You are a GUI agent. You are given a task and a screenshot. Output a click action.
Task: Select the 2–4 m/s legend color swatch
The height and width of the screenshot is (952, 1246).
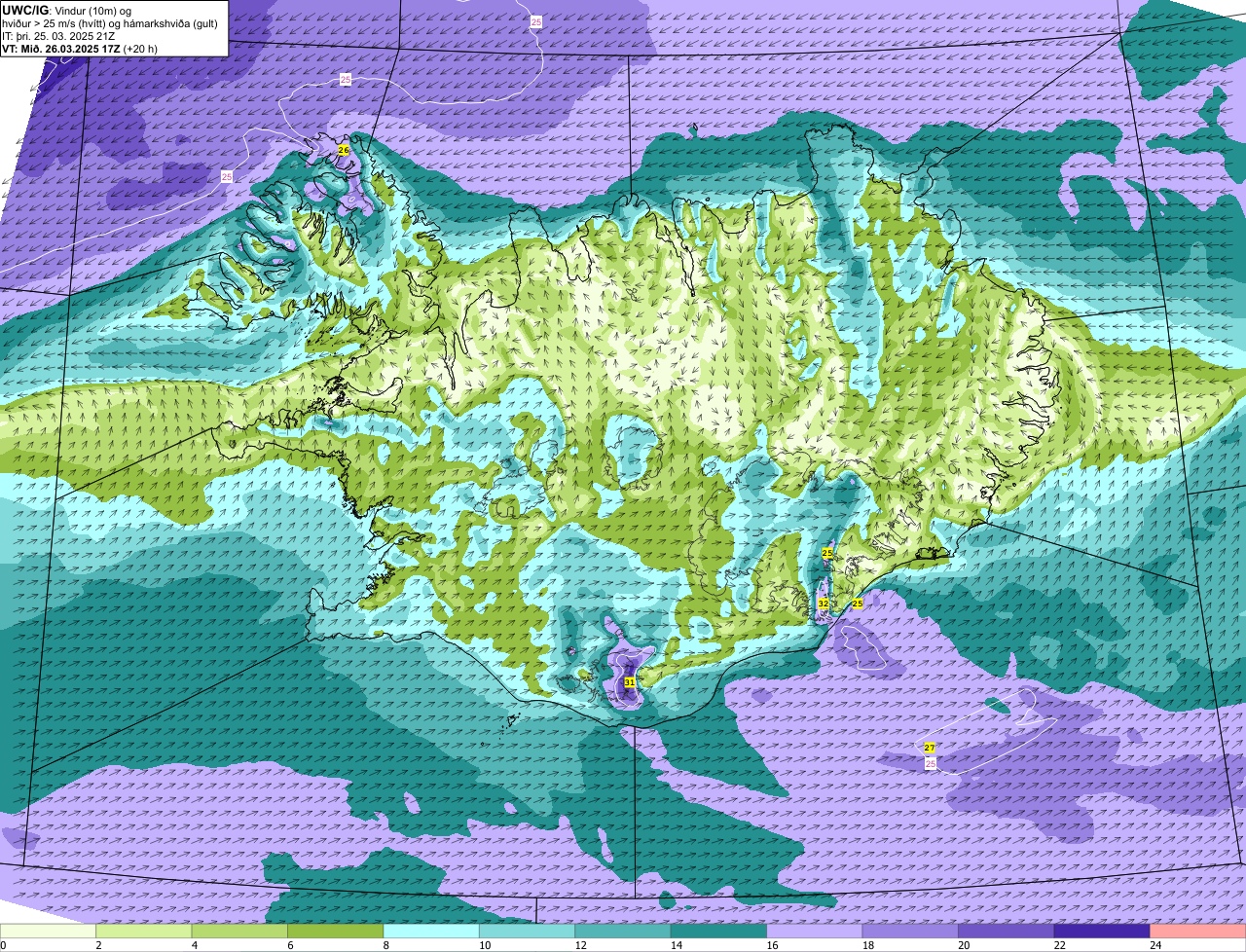[x=144, y=931]
